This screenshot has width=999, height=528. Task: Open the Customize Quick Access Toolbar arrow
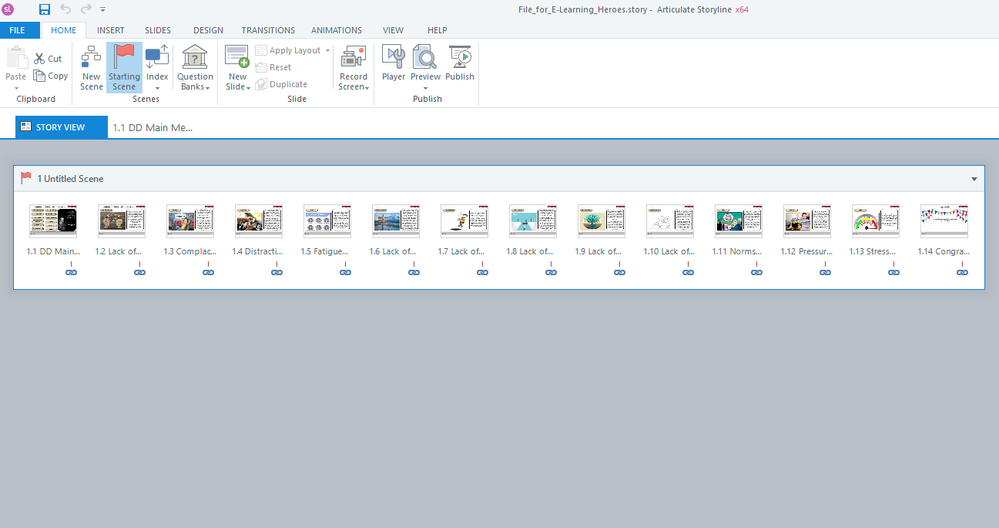103,10
